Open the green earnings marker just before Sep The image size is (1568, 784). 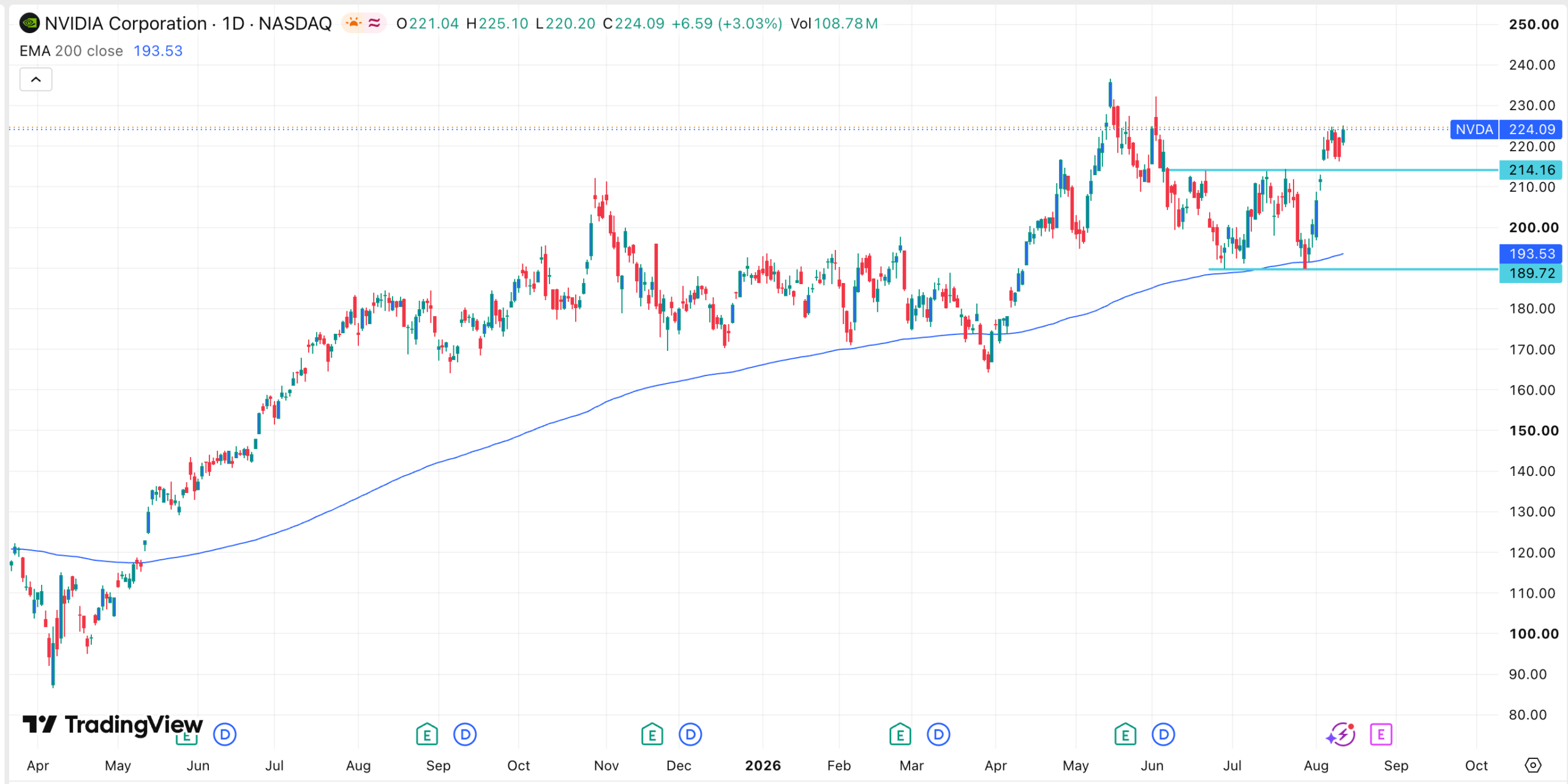tap(427, 734)
